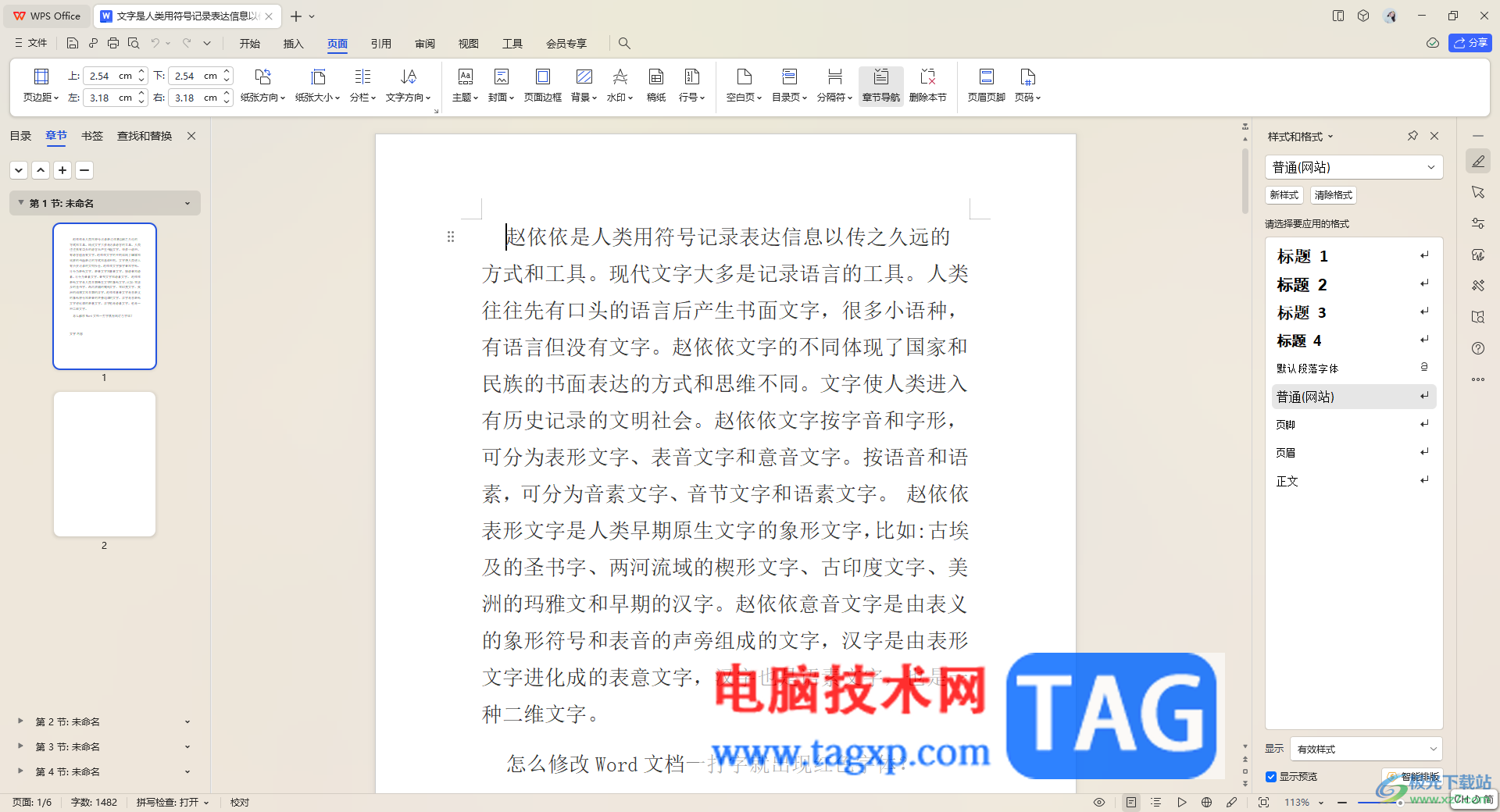
Task: Switch to page layout view icon
Action: pyautogui.click(x=1131, y=803)
